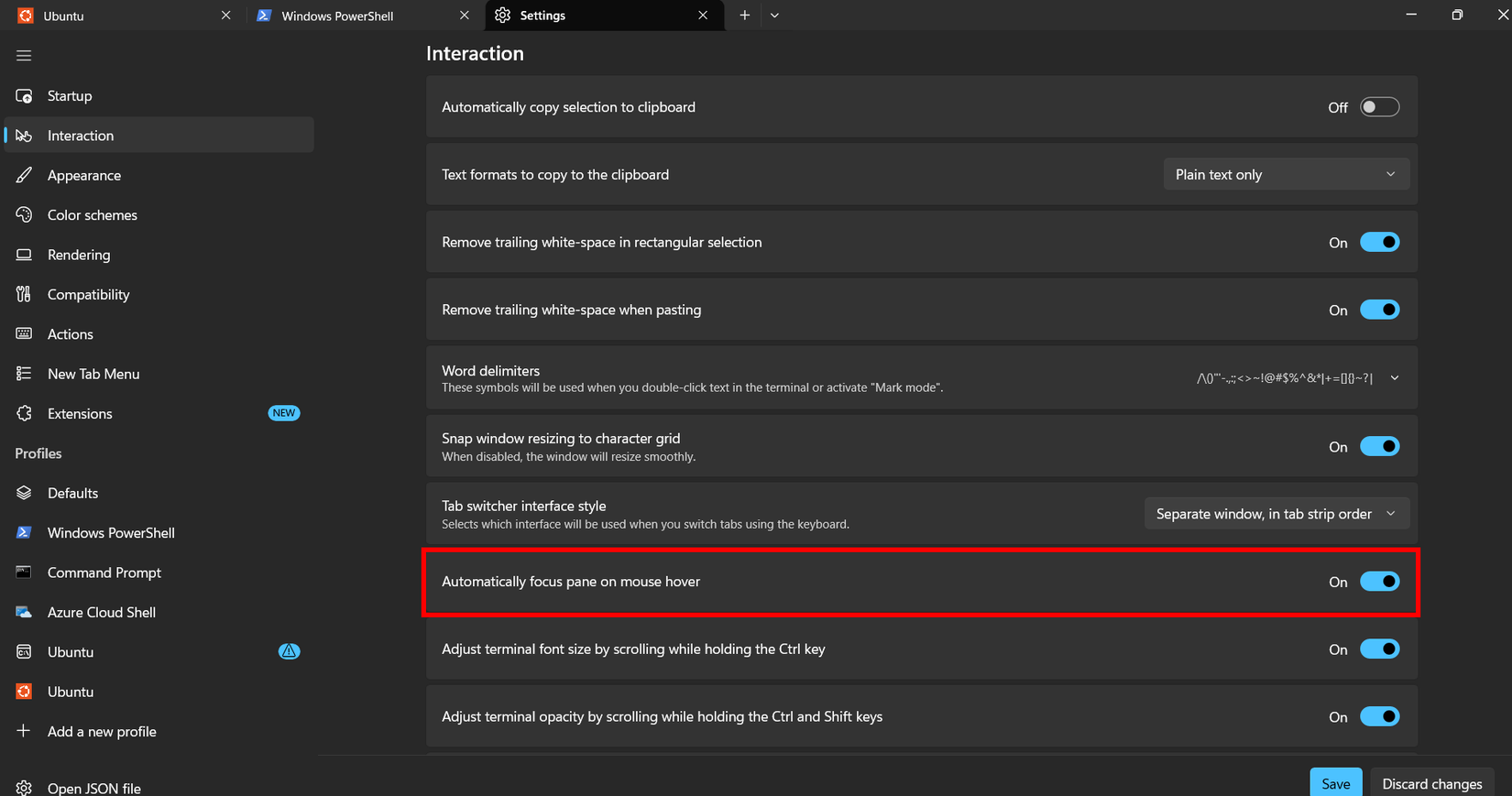Image resolution: width=1512 pixels, height=796 pixels.
Task: Select the Settings tab
Action: click(x=603, y=16)
